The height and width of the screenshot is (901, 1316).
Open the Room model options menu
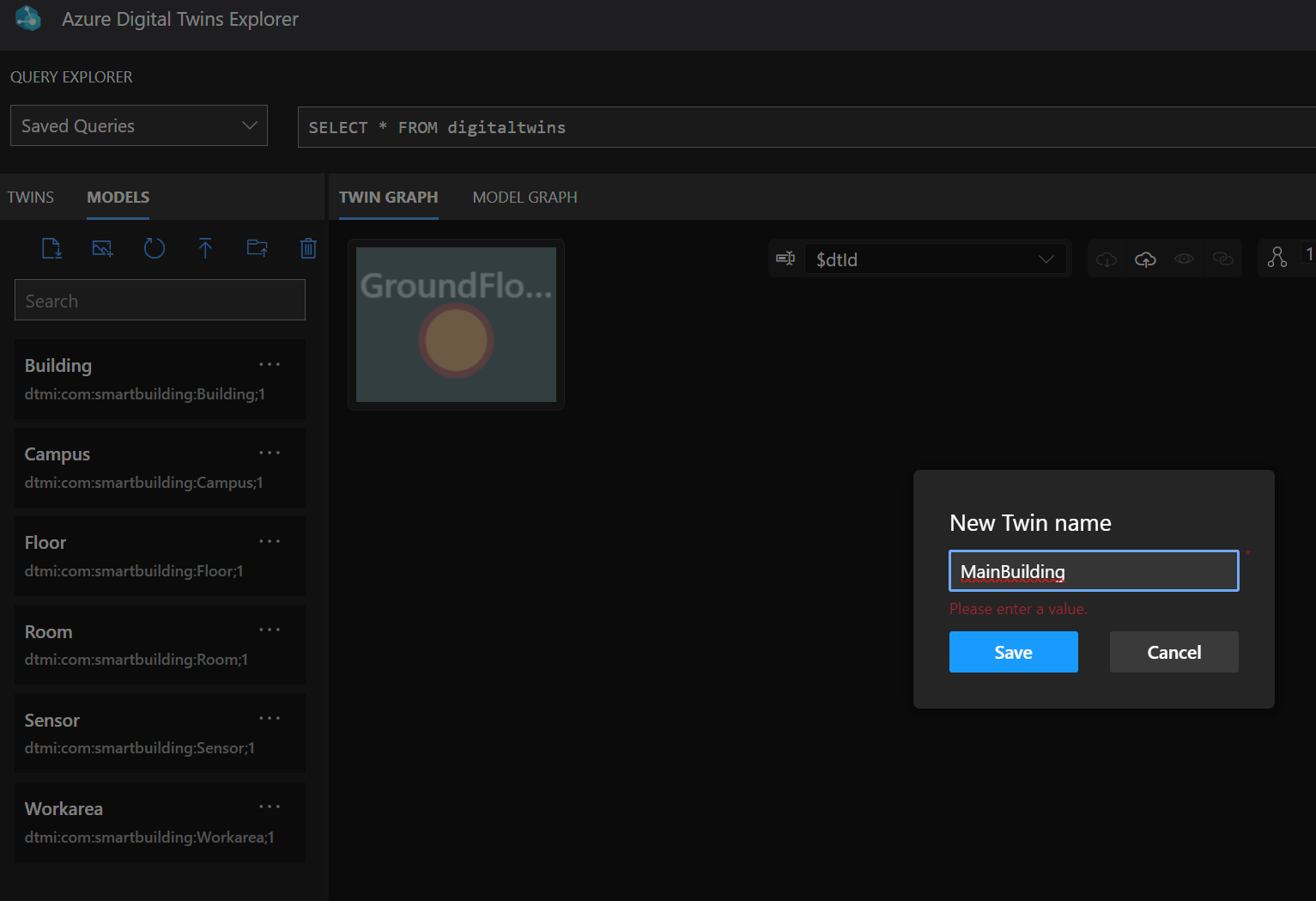click(270, 630)
